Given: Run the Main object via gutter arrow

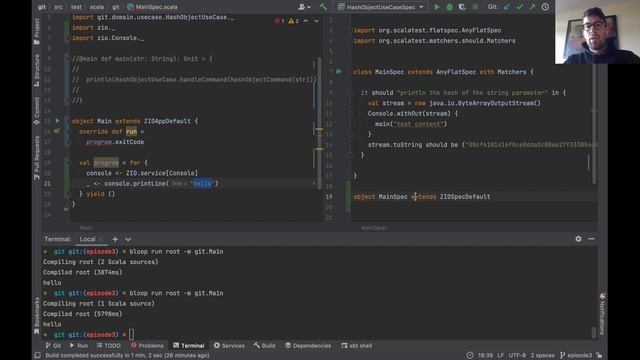Looking at the screenshot, I should click(58, 121).
